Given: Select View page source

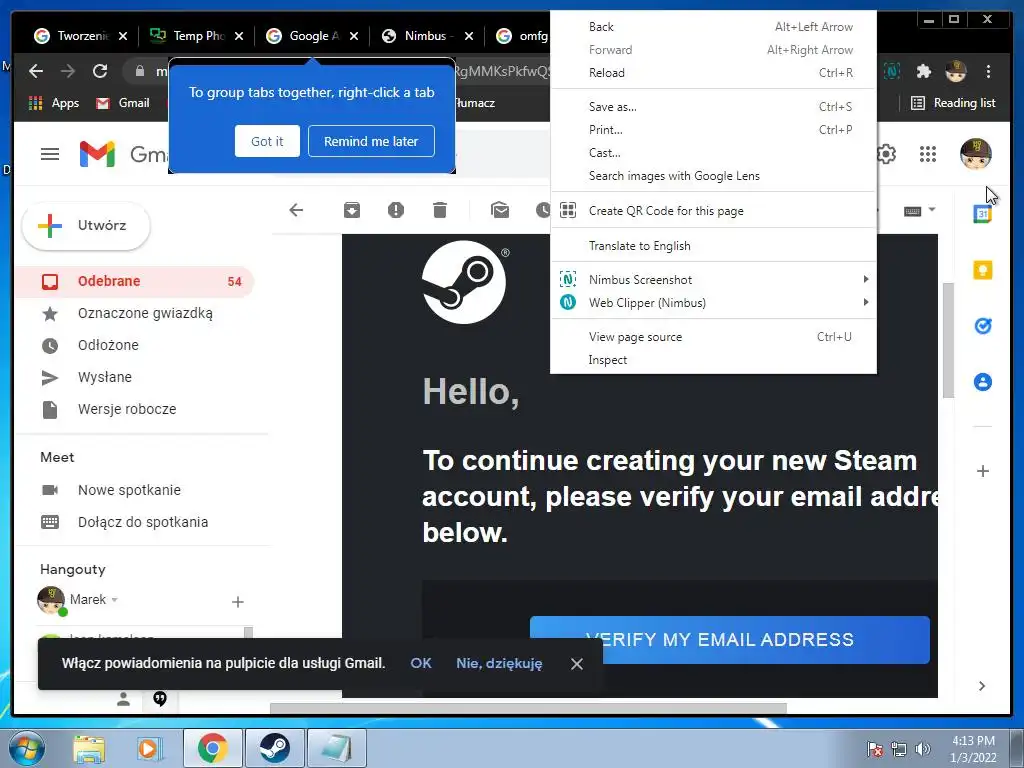Looking at the screenshot, I should [713, 337].
